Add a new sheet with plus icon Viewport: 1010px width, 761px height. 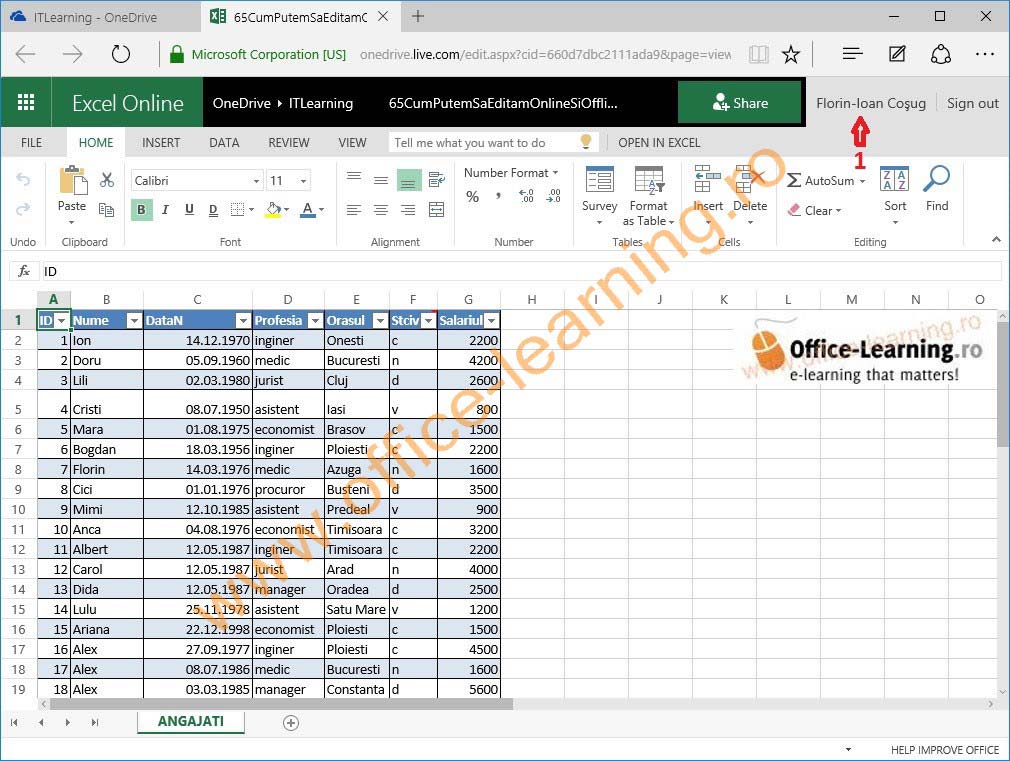pos(291,723)
